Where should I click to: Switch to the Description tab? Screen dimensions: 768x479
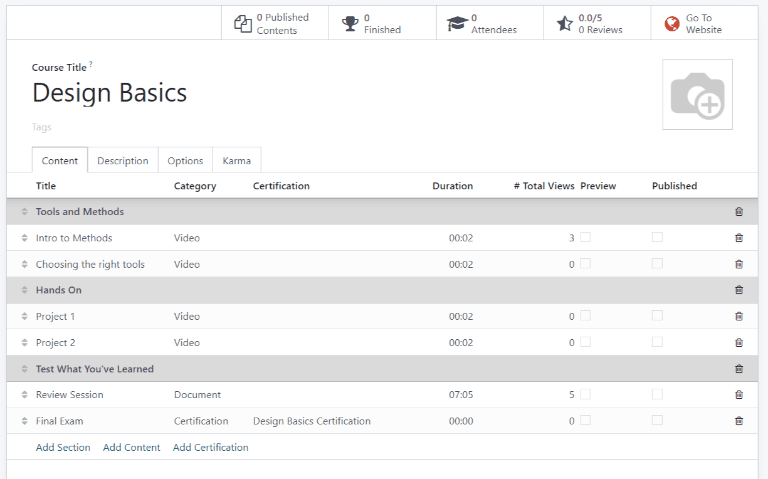122,161
